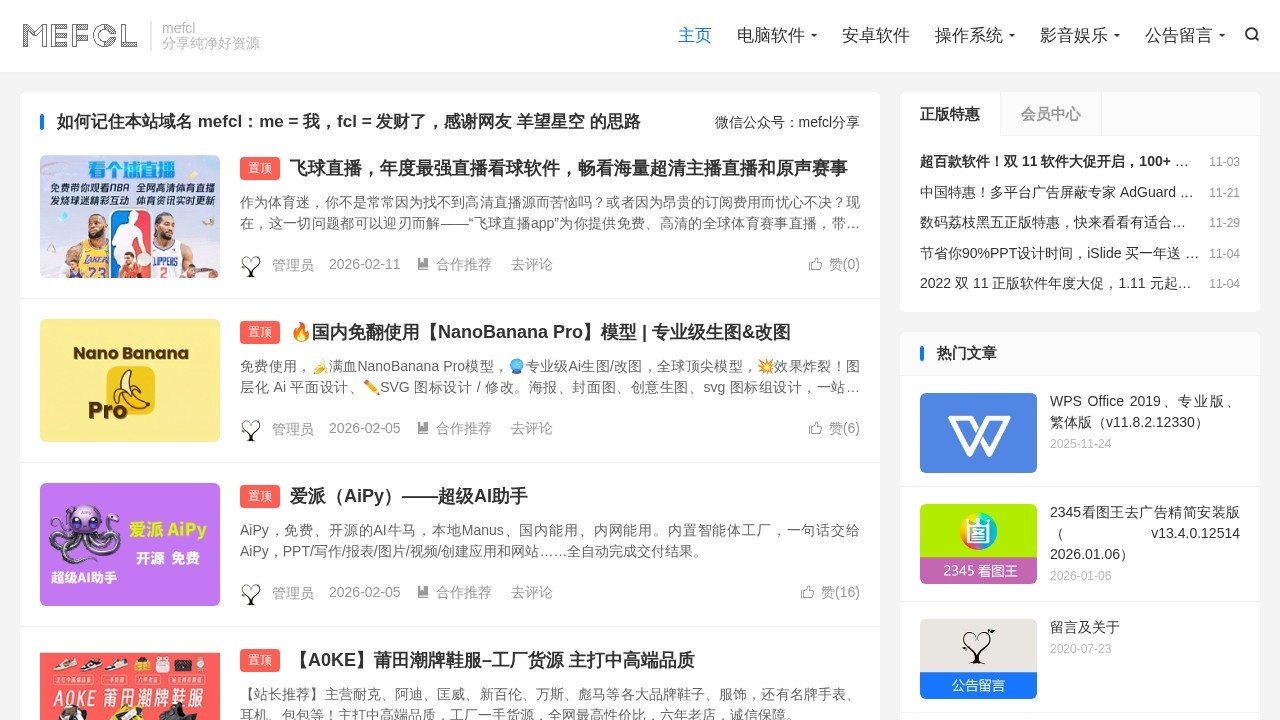Image resolution: width=1280 pixels, height=720 pixels.
Task: Open the 安卓软件 menu item
Action: click(875, 36)
